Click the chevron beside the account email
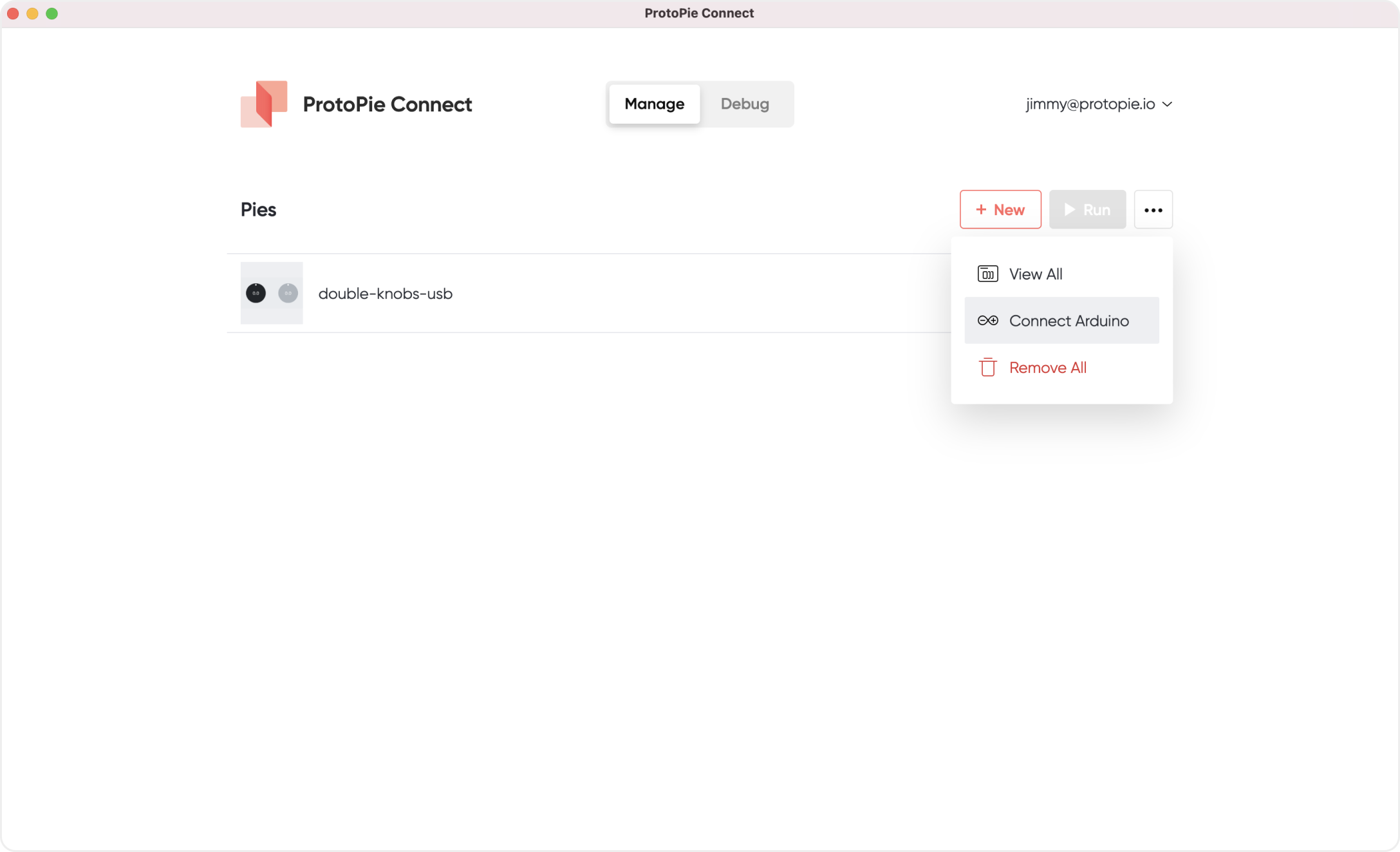This screenshot has width=1400, height=852. (x=1167, y=104)
